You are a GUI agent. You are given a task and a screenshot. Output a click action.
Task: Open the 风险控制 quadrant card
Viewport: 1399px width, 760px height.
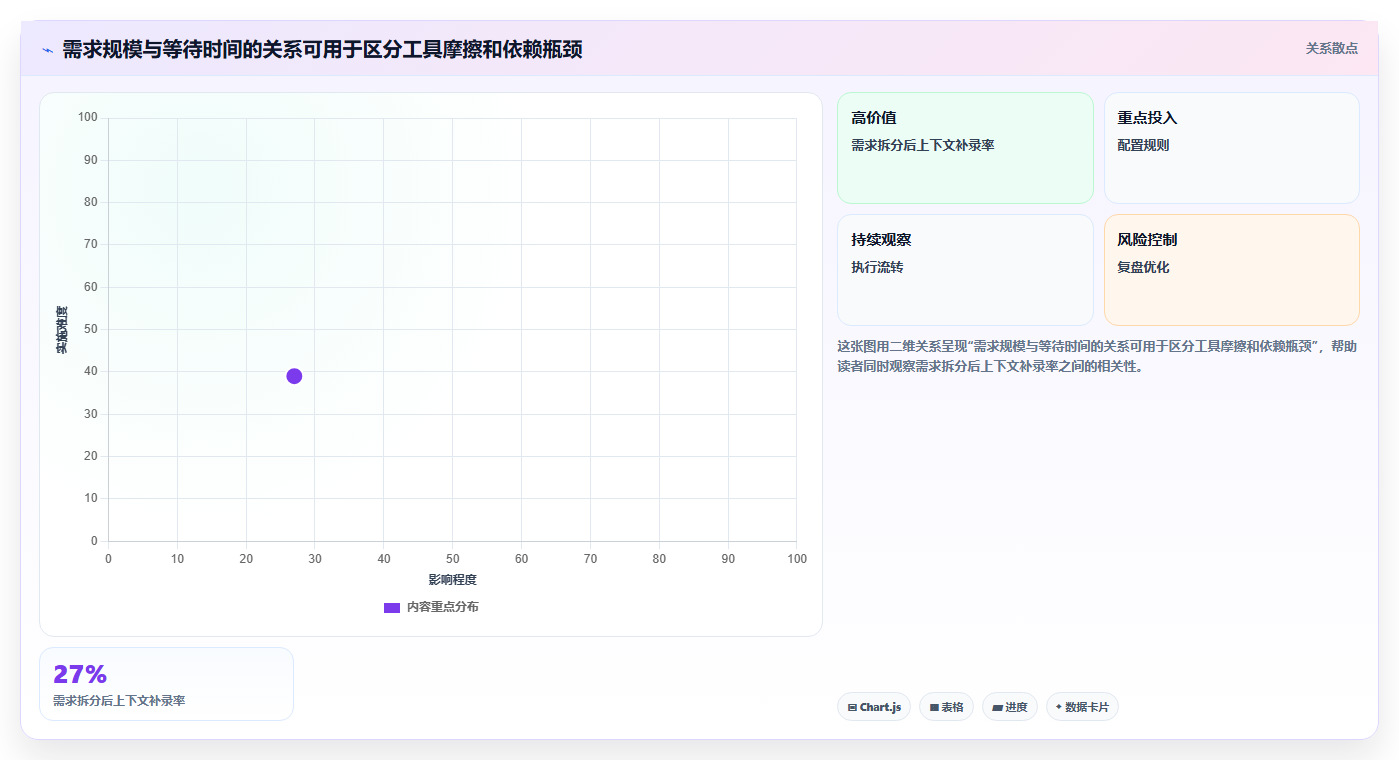(x=1232, y=270)
